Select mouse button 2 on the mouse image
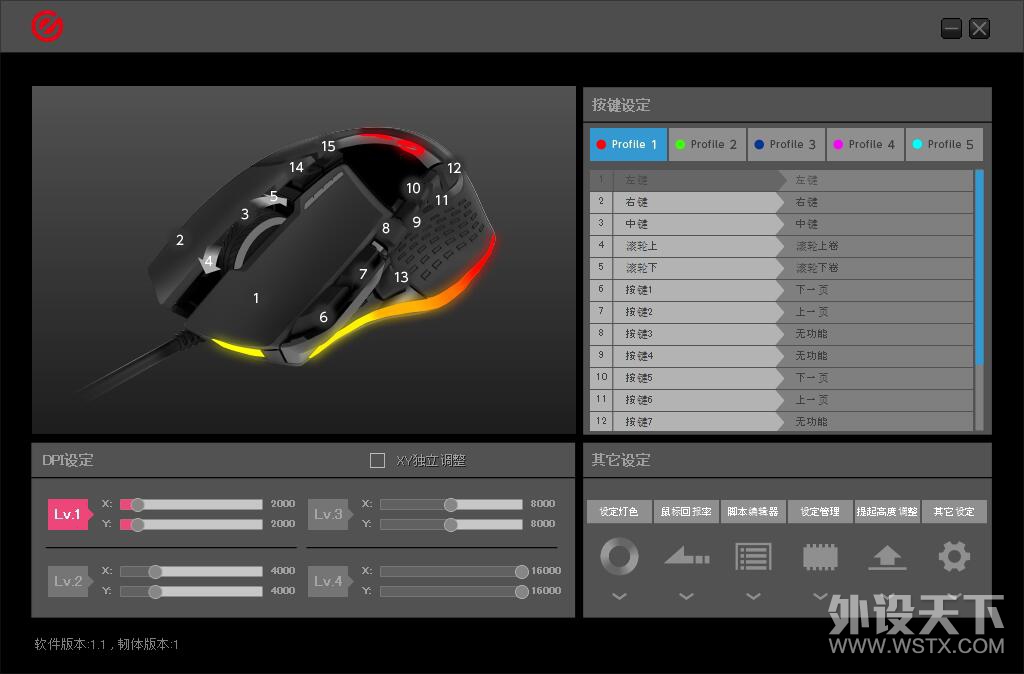Screen dimensions: 1024x674 pyautogui.click(x=180, y=240)
